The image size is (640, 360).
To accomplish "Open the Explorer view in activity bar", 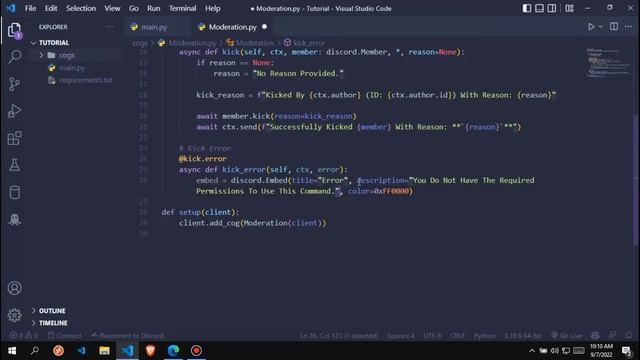I will pos(14,30).
